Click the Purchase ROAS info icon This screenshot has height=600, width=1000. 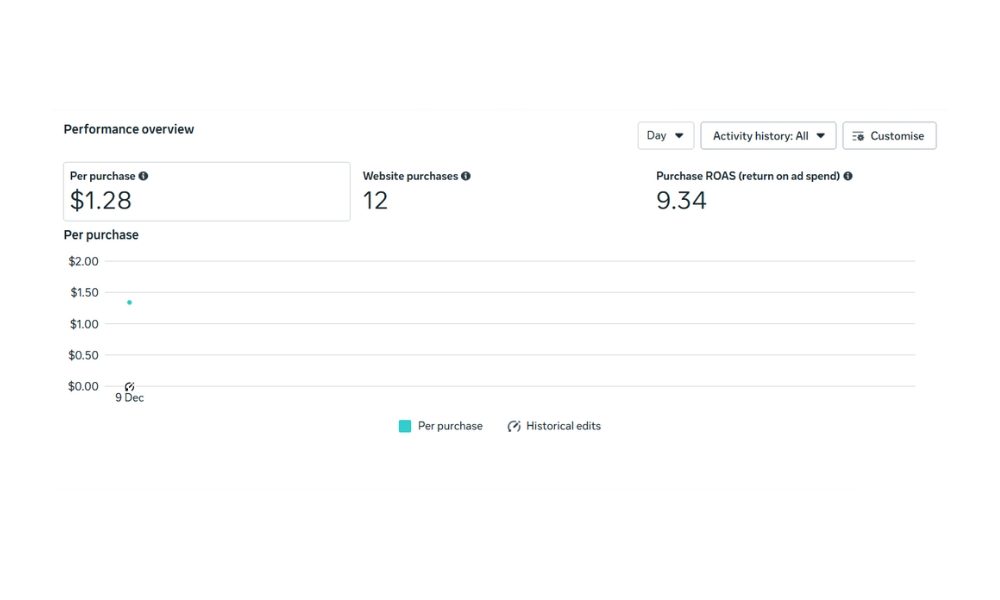coord(848,176)
